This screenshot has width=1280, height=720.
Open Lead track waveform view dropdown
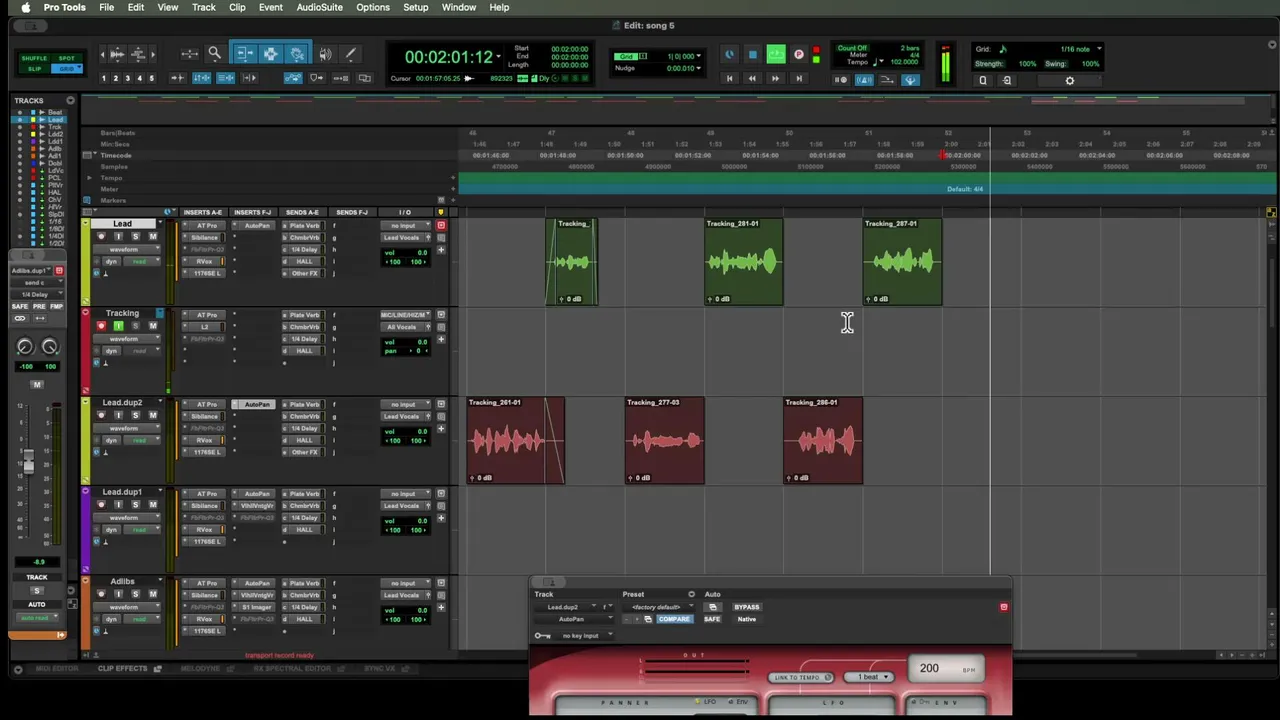[125, 249]
